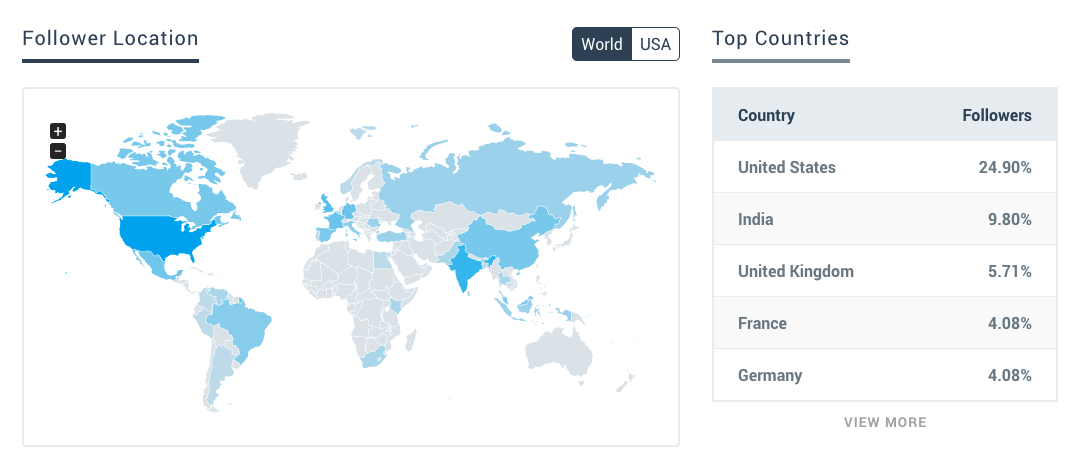
Task: Click the Followers column header
Action: (x=996, y=115)
